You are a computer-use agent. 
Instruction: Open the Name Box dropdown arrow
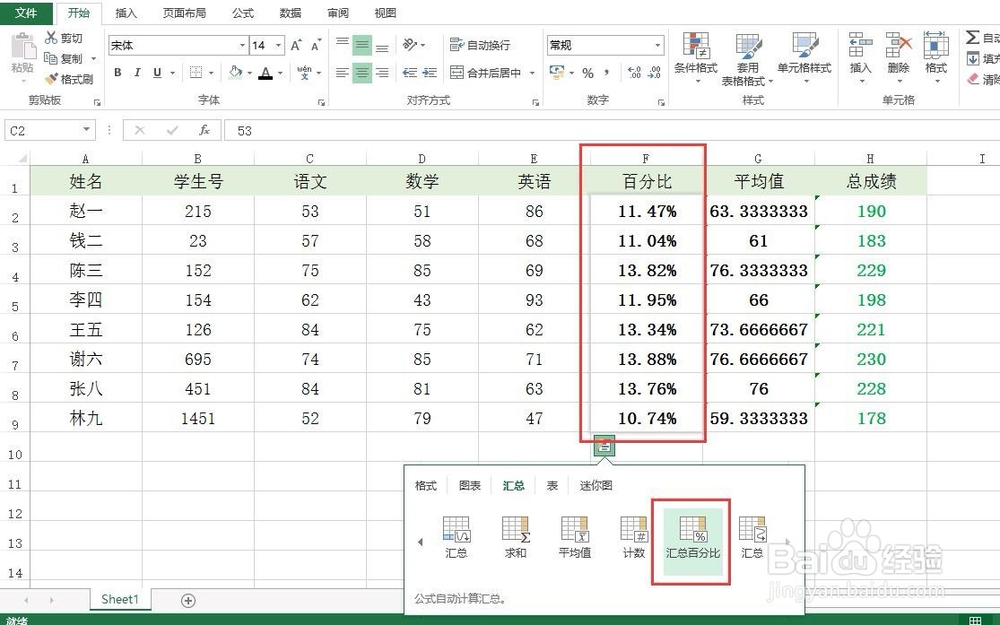(x=86, y=130)
